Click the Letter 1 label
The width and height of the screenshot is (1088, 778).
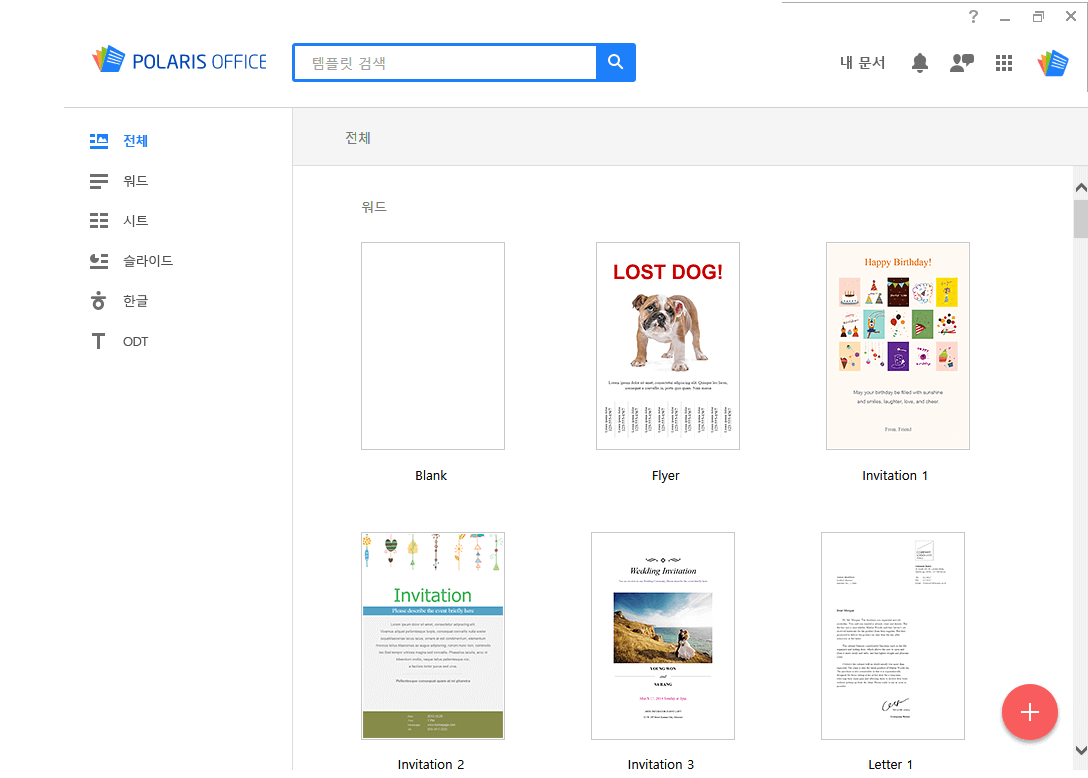pos(890,764)
